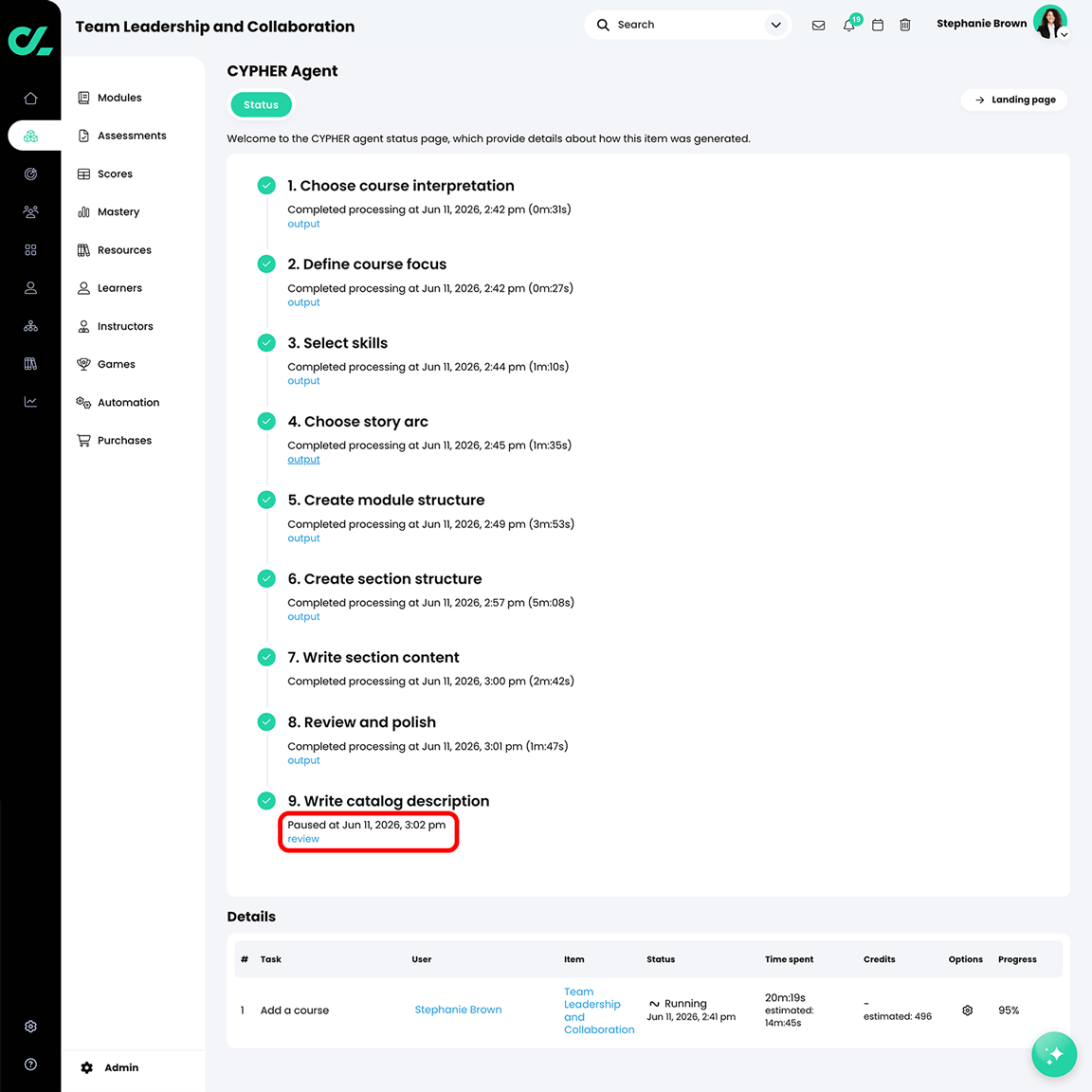Screen dimensions: 1092x1092
Task: Click the Choose course interpretation green checkmark
Action: pyautogui.click(x=266, y=185)
